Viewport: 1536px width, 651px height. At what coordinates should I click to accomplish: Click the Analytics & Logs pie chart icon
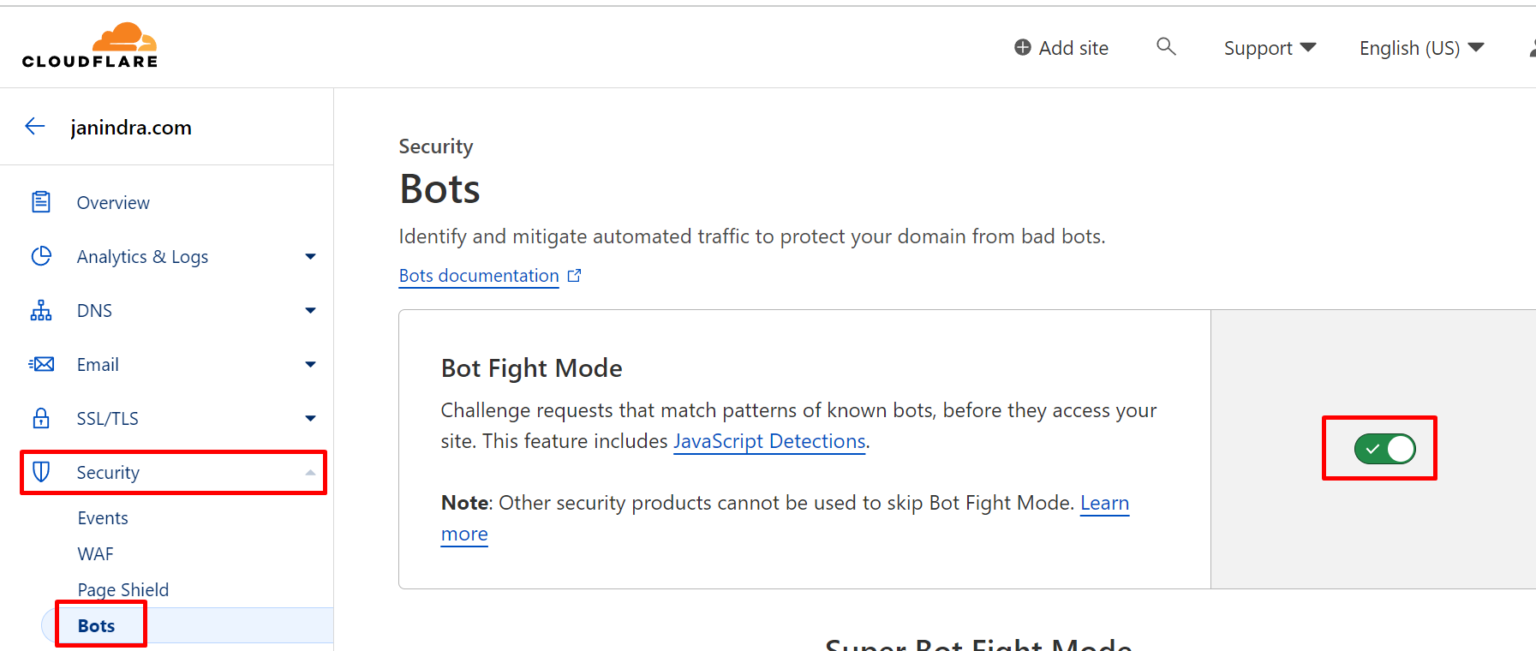[x=41, y=256]
